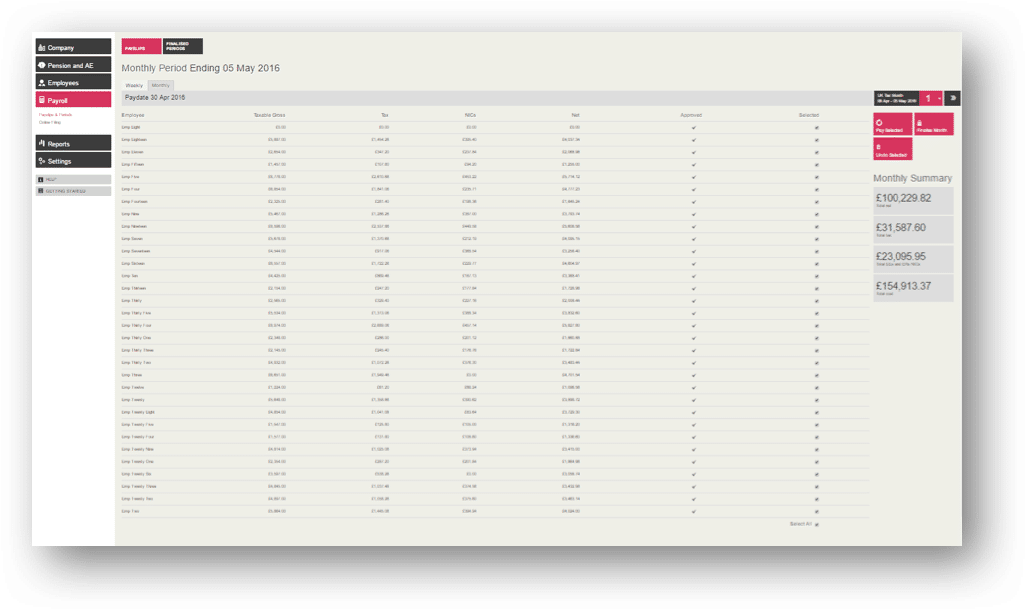Image resolution: width=1027 pixels, height=611 pixels.
Task: Click the Help button in sidebar
Action: click(72, 179)
